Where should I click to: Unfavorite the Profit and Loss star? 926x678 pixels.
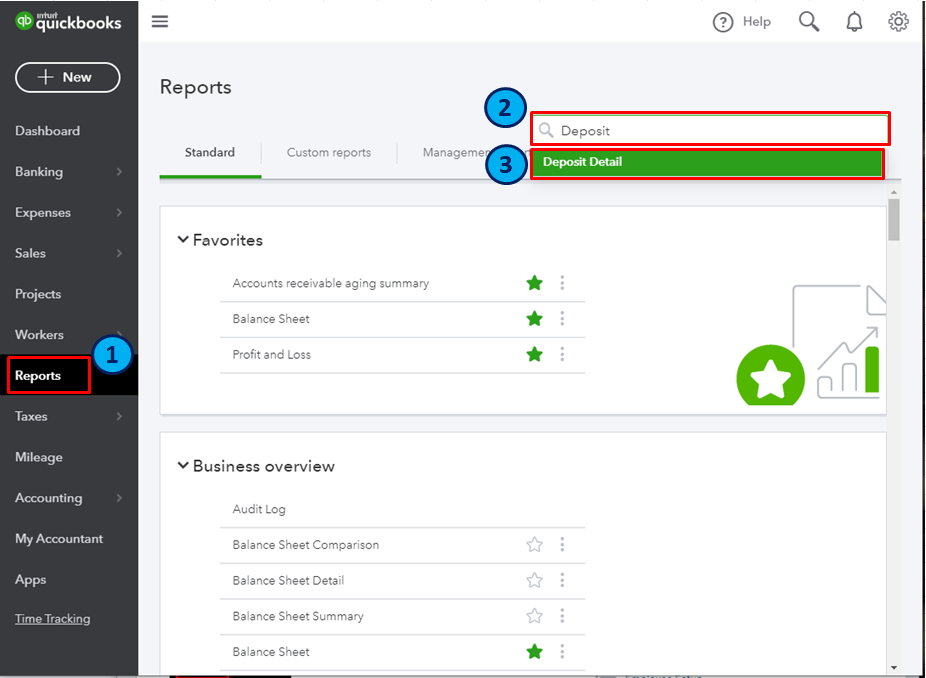(x=534, y=354)
